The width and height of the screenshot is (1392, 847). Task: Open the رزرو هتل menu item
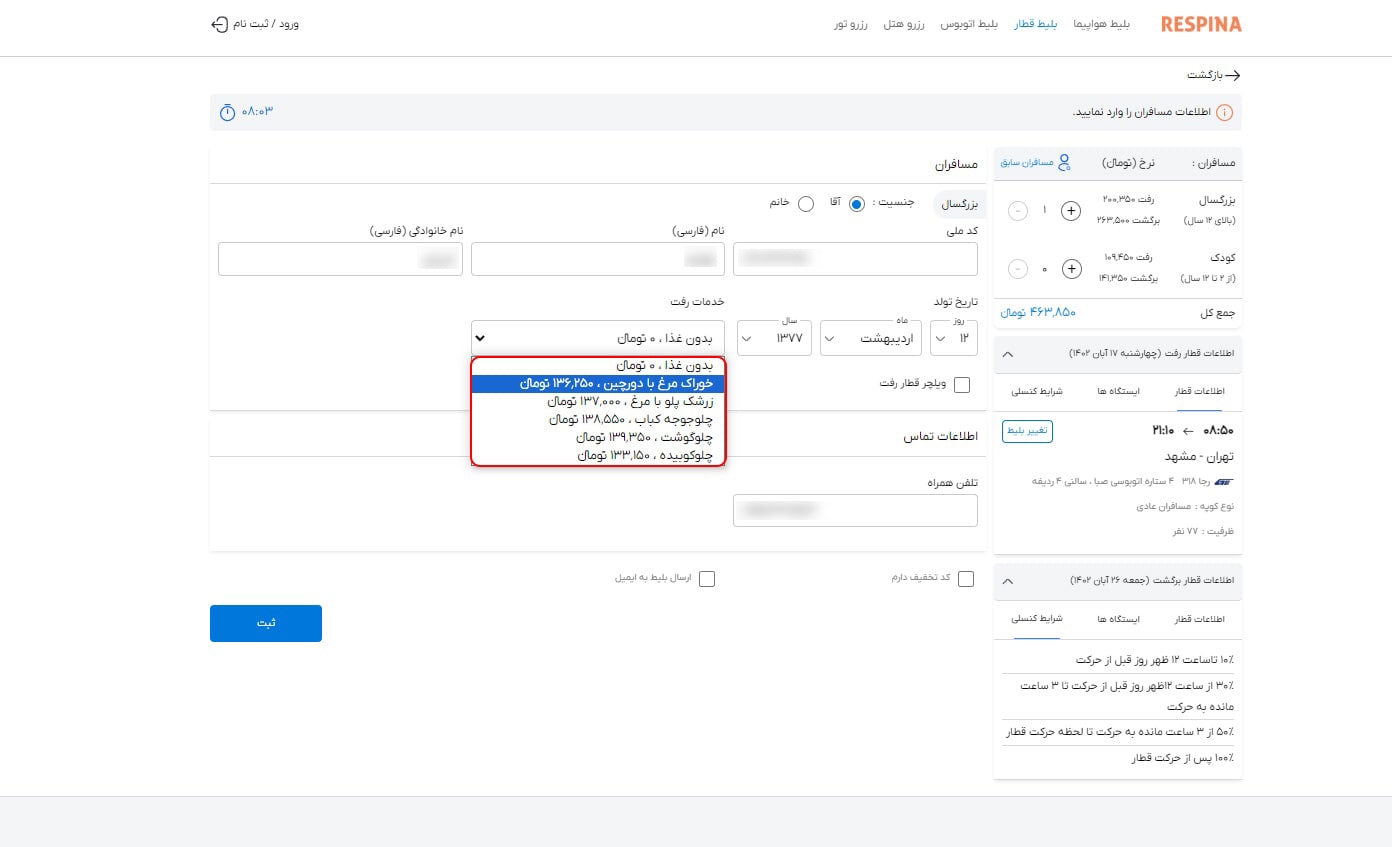coord(904,24)
